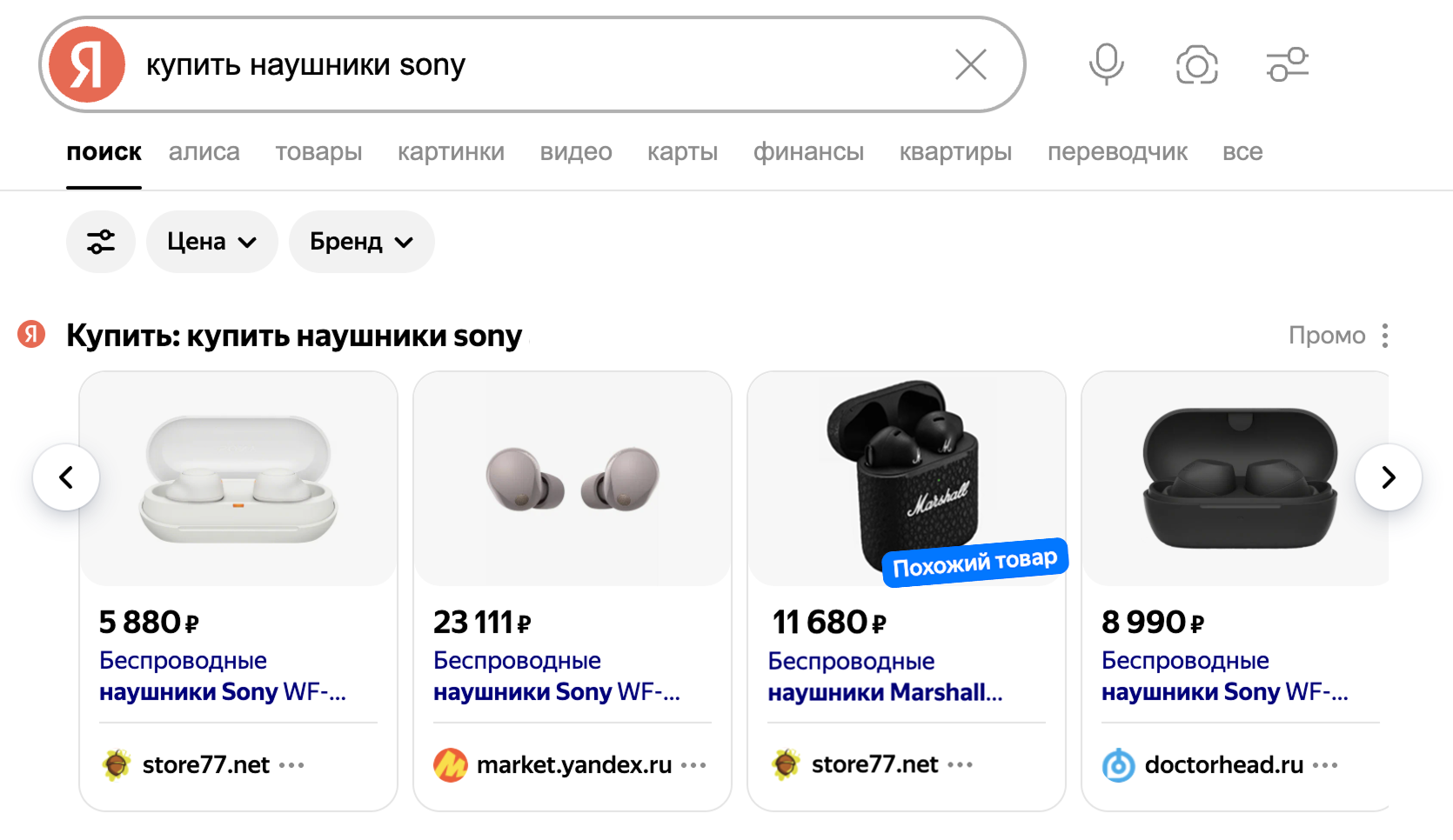Image resolution: width=1453 pixels, height=840 pixels.
Task: Visit market.yandex.ru seller link
Action: coord(573,765)
